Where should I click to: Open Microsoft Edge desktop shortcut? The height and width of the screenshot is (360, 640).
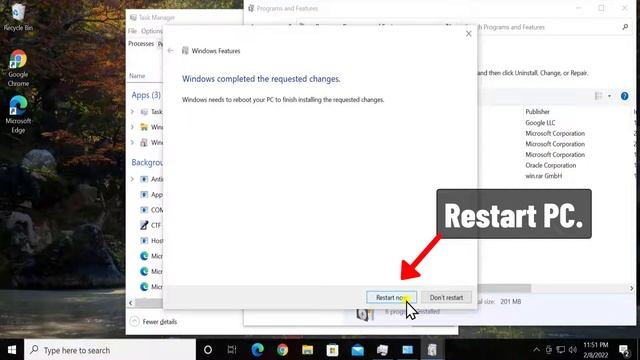pyautogui.click(x=18, y=115)
